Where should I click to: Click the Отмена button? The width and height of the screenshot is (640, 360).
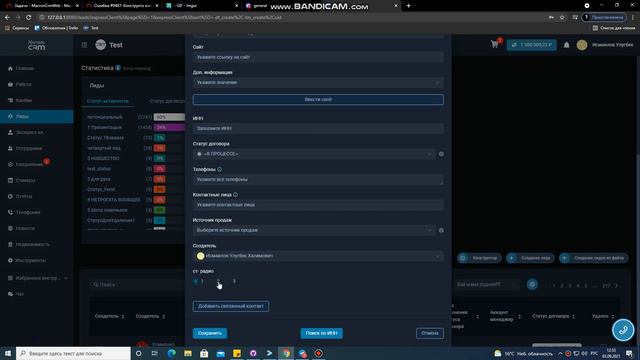tap(430, 333)
